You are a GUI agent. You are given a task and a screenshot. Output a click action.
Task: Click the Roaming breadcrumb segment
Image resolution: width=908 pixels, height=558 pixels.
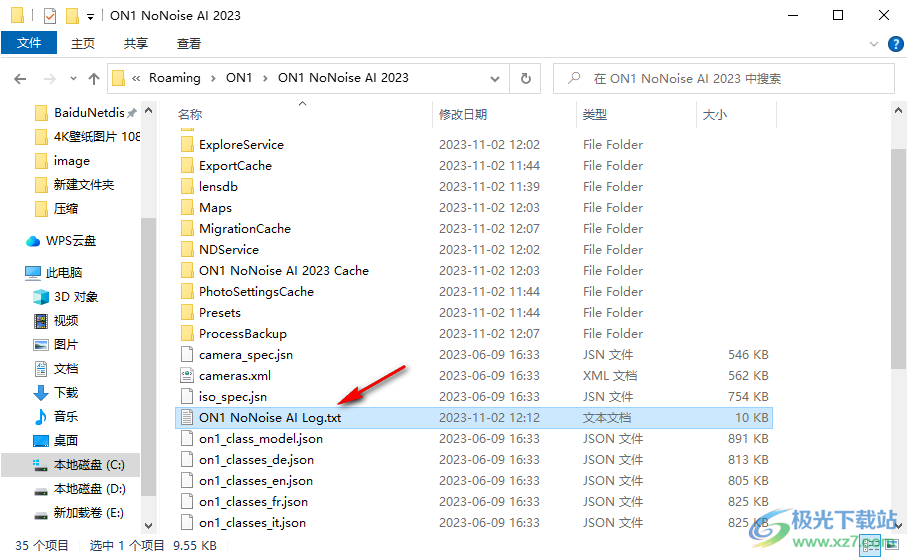174,78
